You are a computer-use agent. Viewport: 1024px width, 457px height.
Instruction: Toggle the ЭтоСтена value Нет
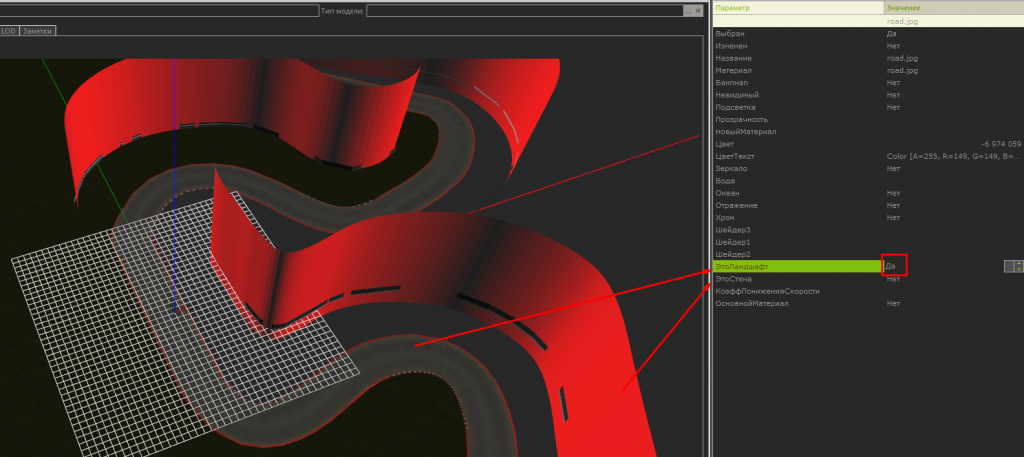[892, 279]
